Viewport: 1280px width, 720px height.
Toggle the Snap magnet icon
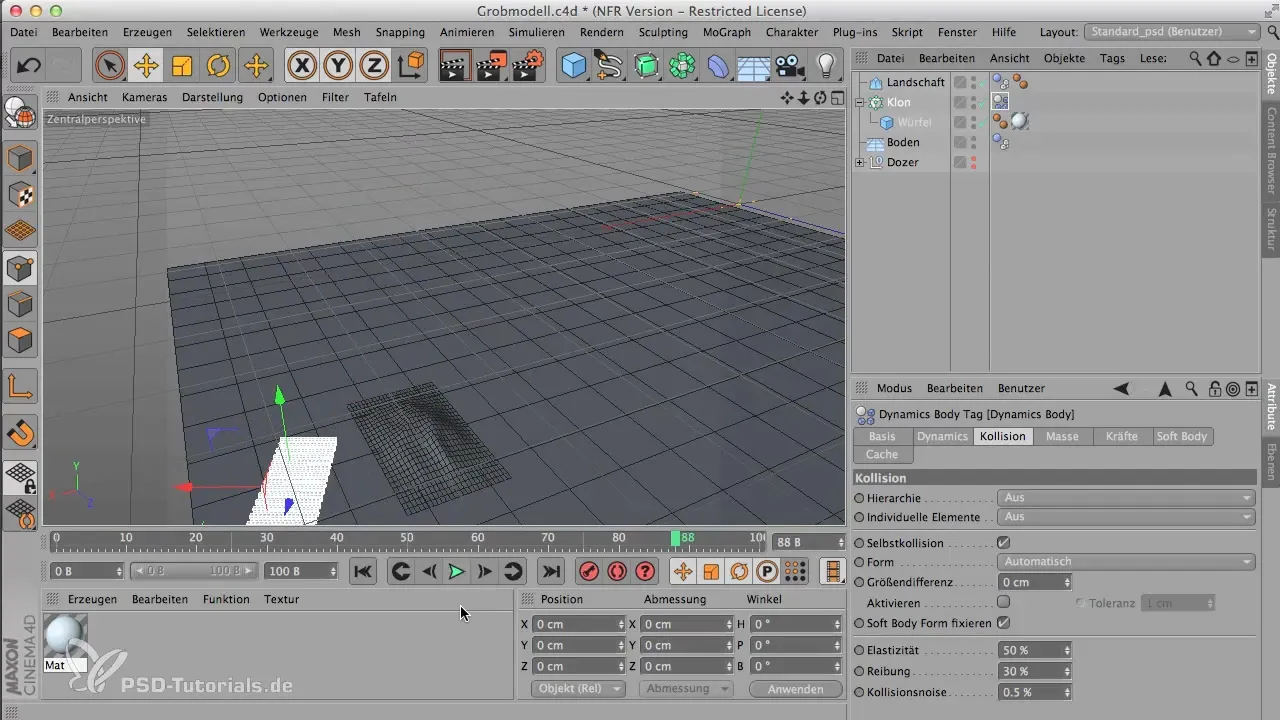(x=20, y=432)
